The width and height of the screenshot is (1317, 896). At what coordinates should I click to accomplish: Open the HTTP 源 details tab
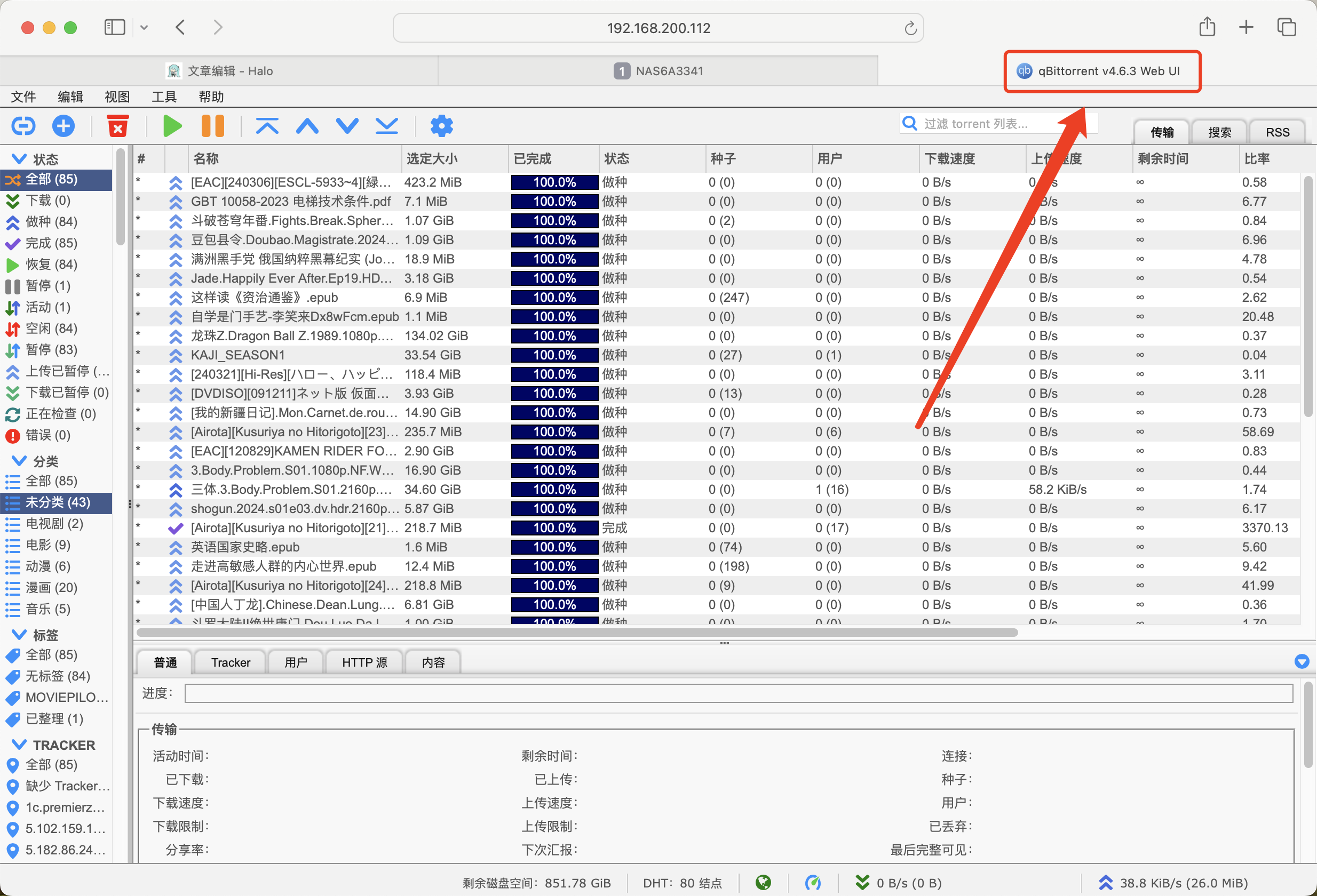pos(364,662)
